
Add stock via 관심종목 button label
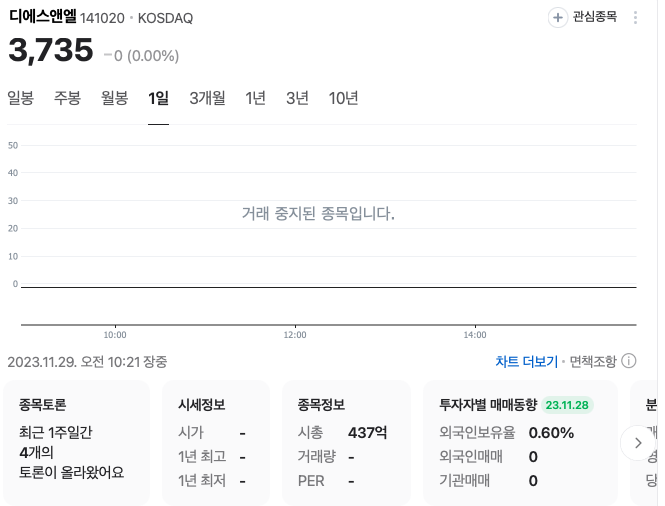tap(595, 17)
